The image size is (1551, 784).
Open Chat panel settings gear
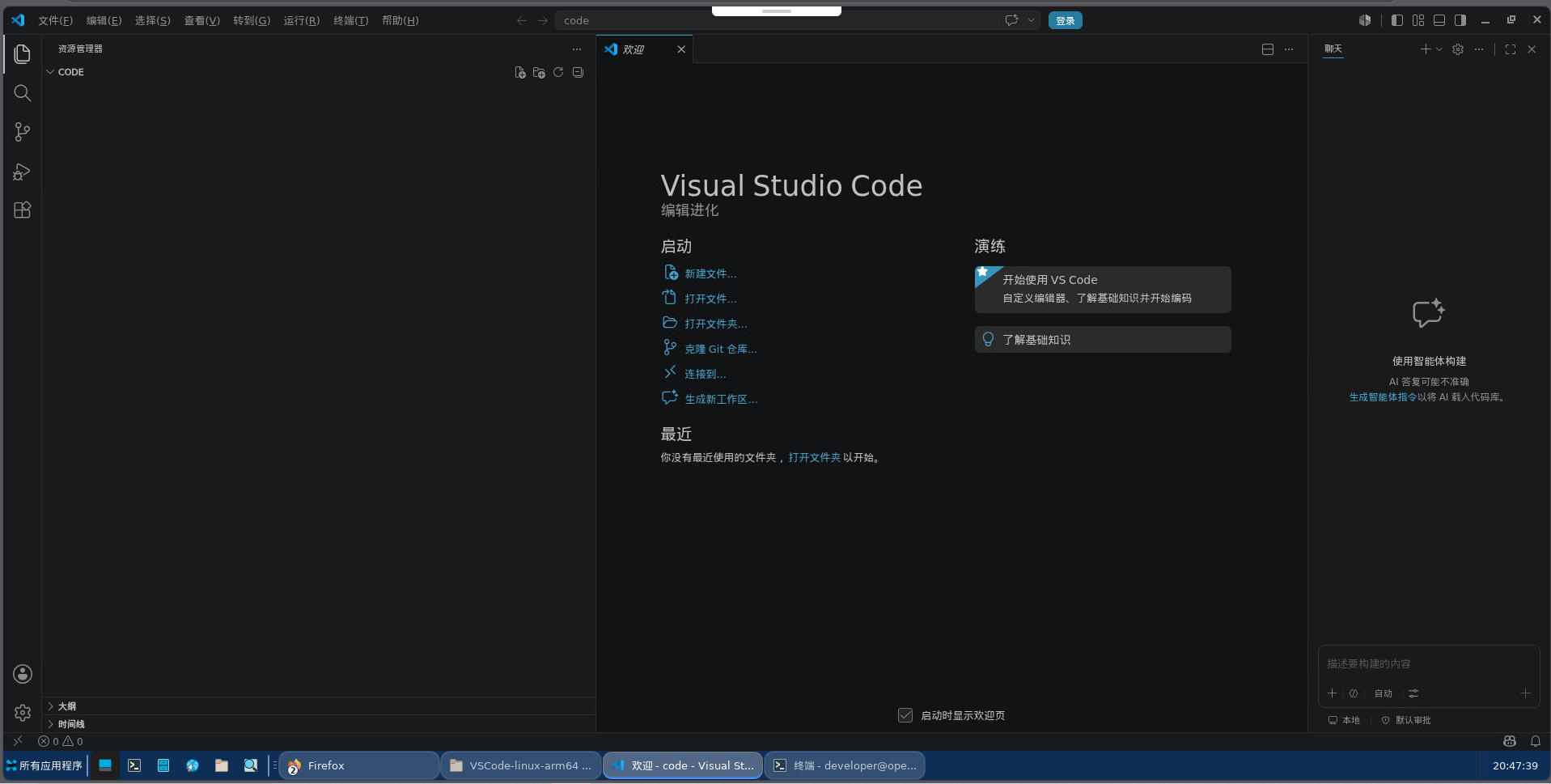[1458, 49]
